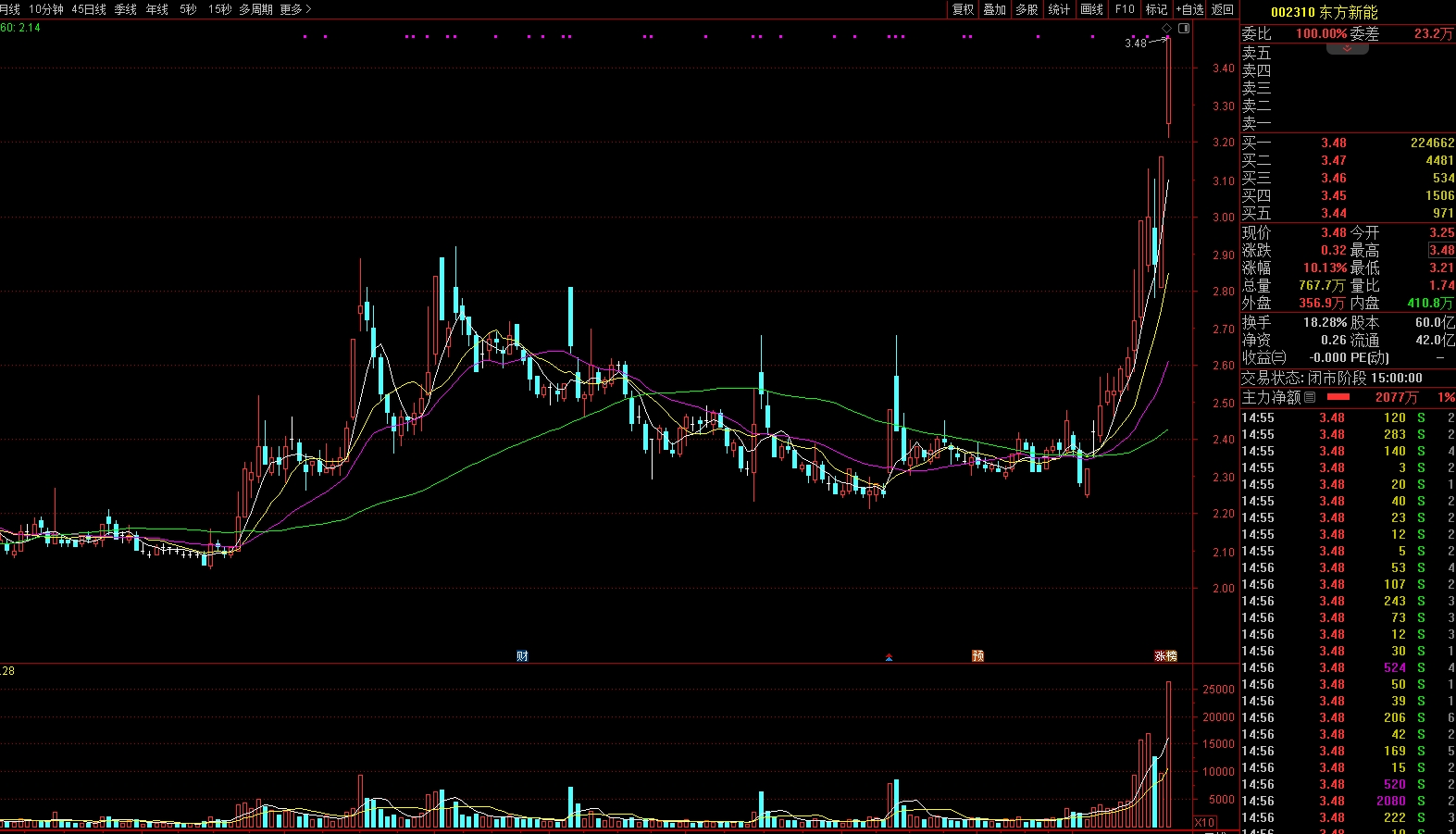This screenshot has height=834, width=1456.
Task: Open the 多周期 multi-period view
Action: point(255,9)
